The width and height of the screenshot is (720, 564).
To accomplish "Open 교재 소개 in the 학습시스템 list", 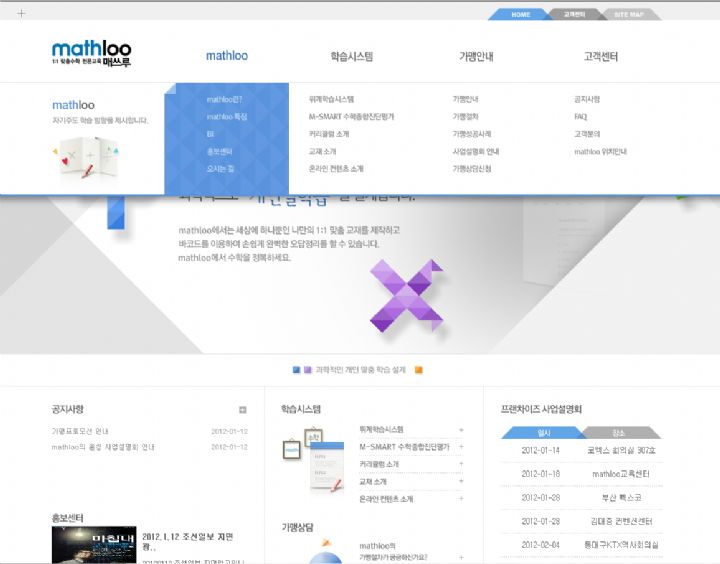I will tap(373, 481).
